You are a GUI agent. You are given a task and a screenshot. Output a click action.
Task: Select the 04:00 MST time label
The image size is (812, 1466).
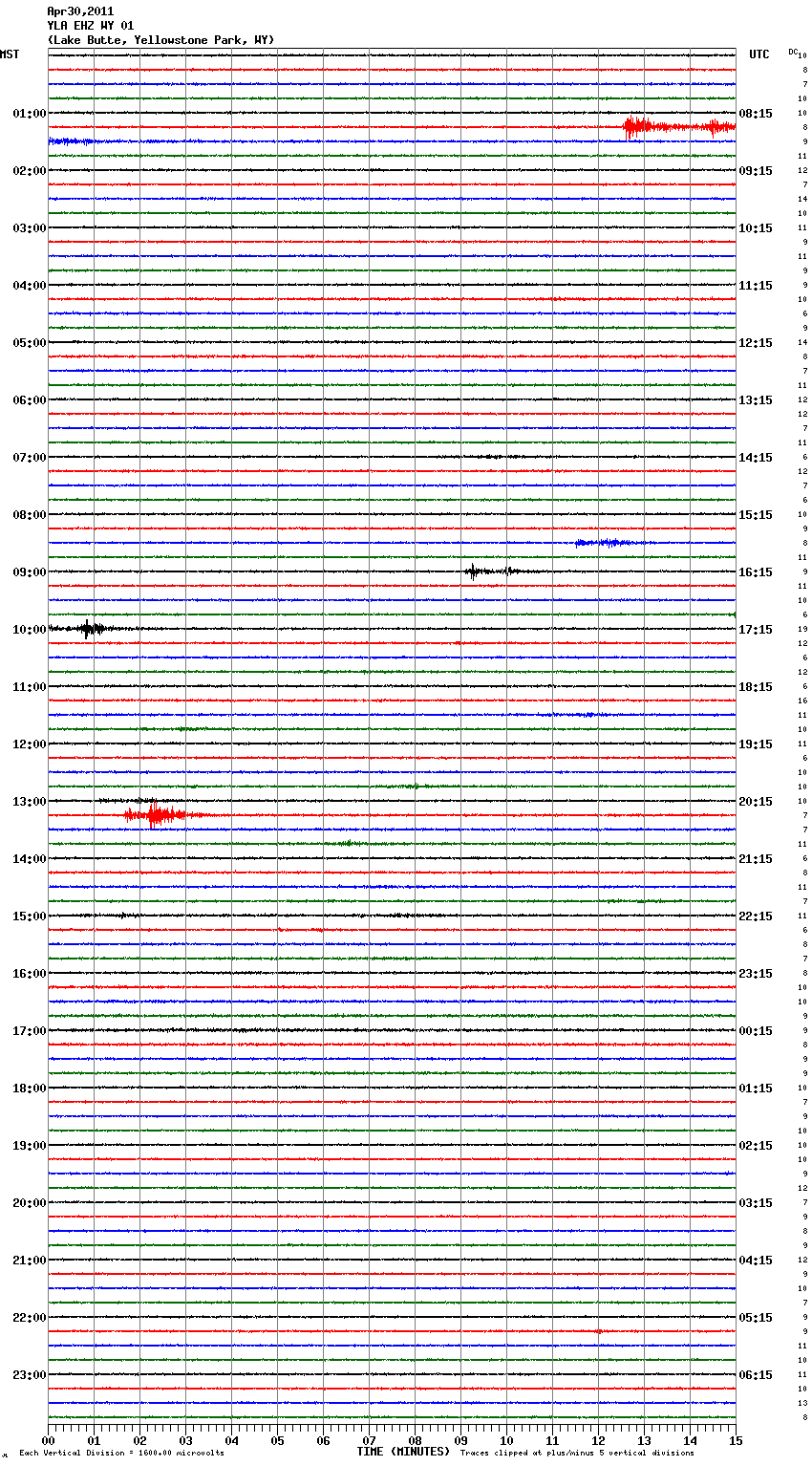coord(30,286)
